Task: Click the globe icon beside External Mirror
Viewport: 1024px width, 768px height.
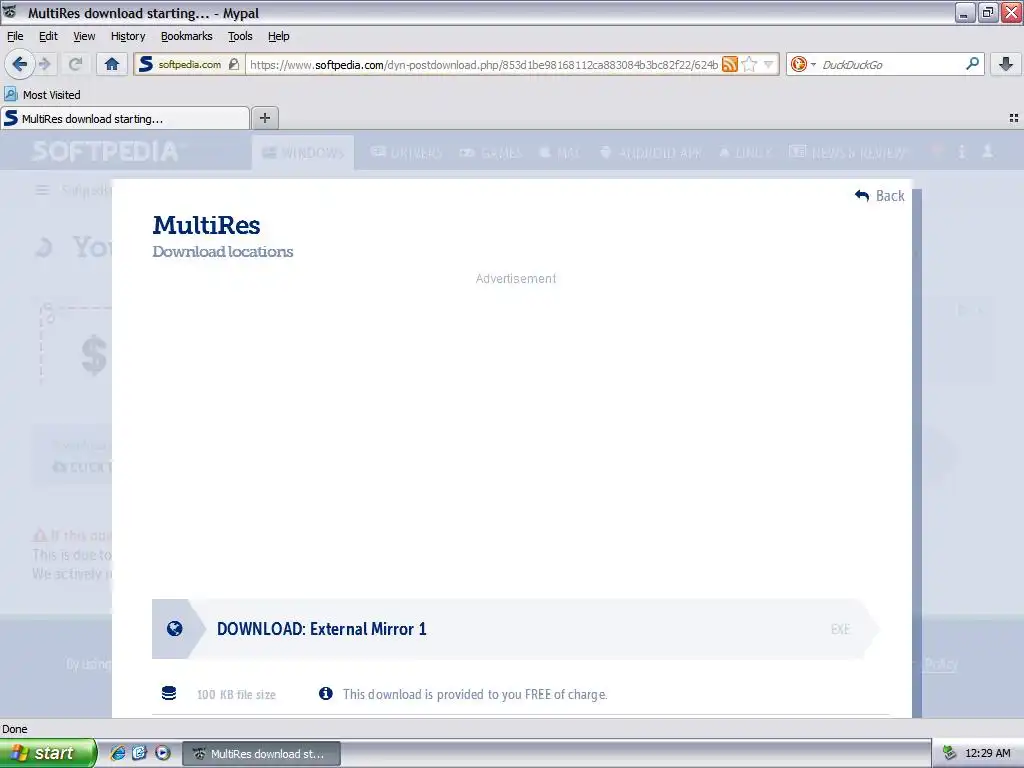Action: click(x=174, y=628)
